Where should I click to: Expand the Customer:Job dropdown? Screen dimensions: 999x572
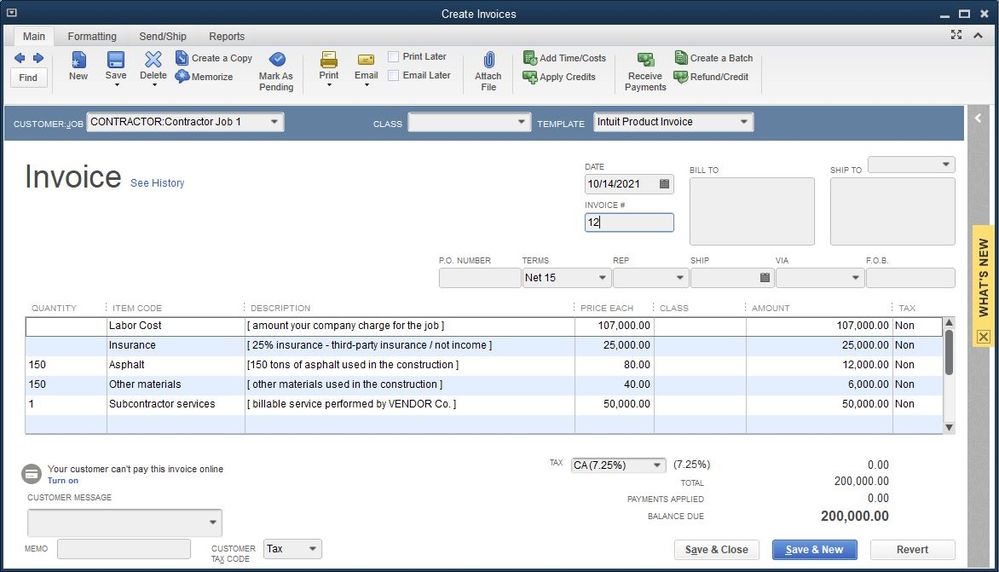[x=274, y=122]
